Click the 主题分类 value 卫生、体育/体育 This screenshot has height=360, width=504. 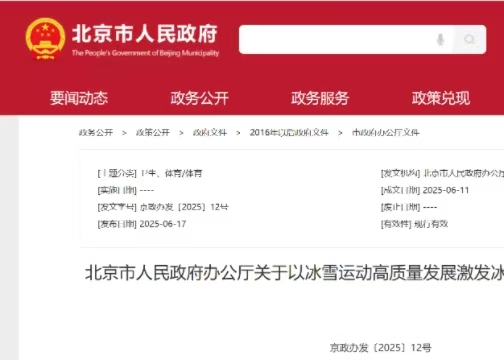click(171, 173)
